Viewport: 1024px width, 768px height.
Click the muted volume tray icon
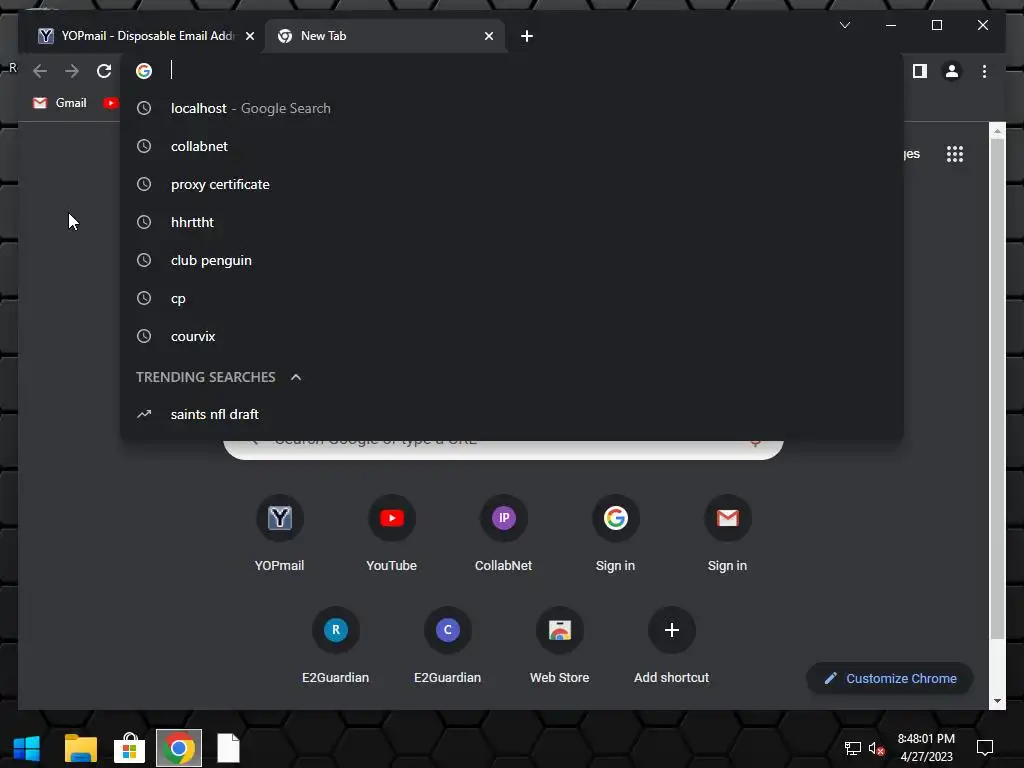tap(876, 748)
